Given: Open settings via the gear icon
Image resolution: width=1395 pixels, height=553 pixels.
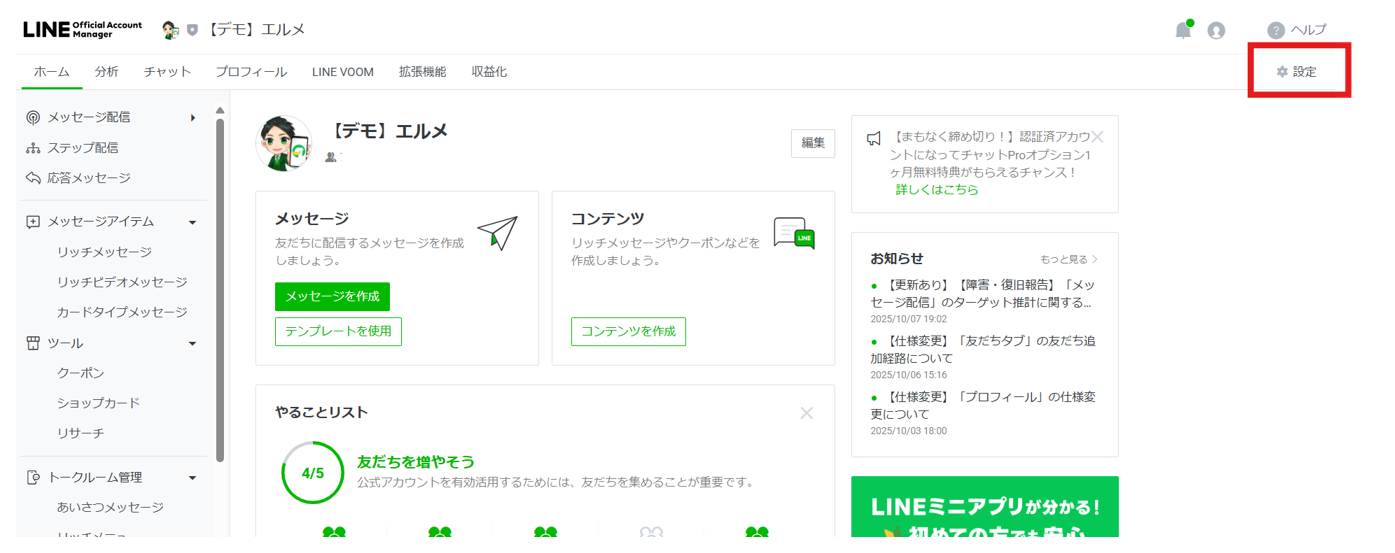Looking at the screenshot, I should (x=1282, y=72).
